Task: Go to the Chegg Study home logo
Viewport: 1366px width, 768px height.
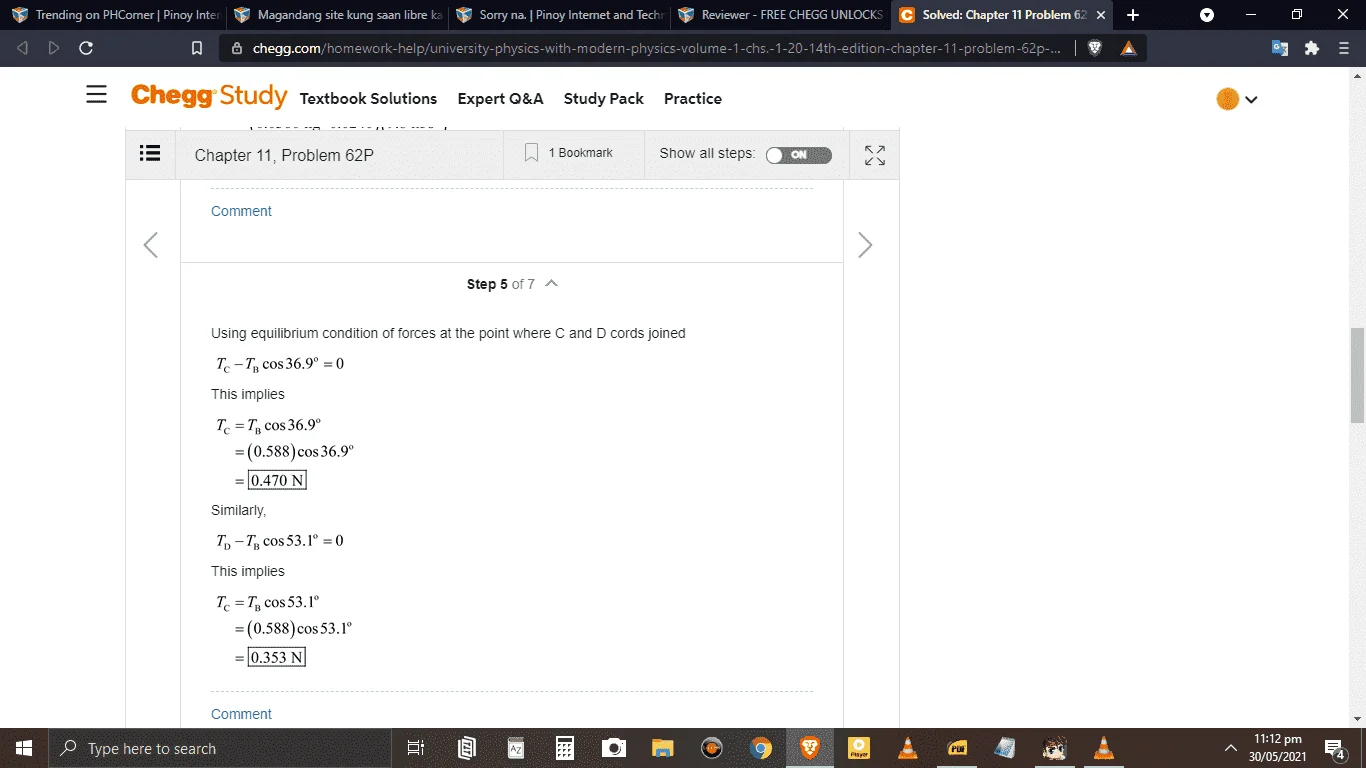Action: click(x=209, y=96)
